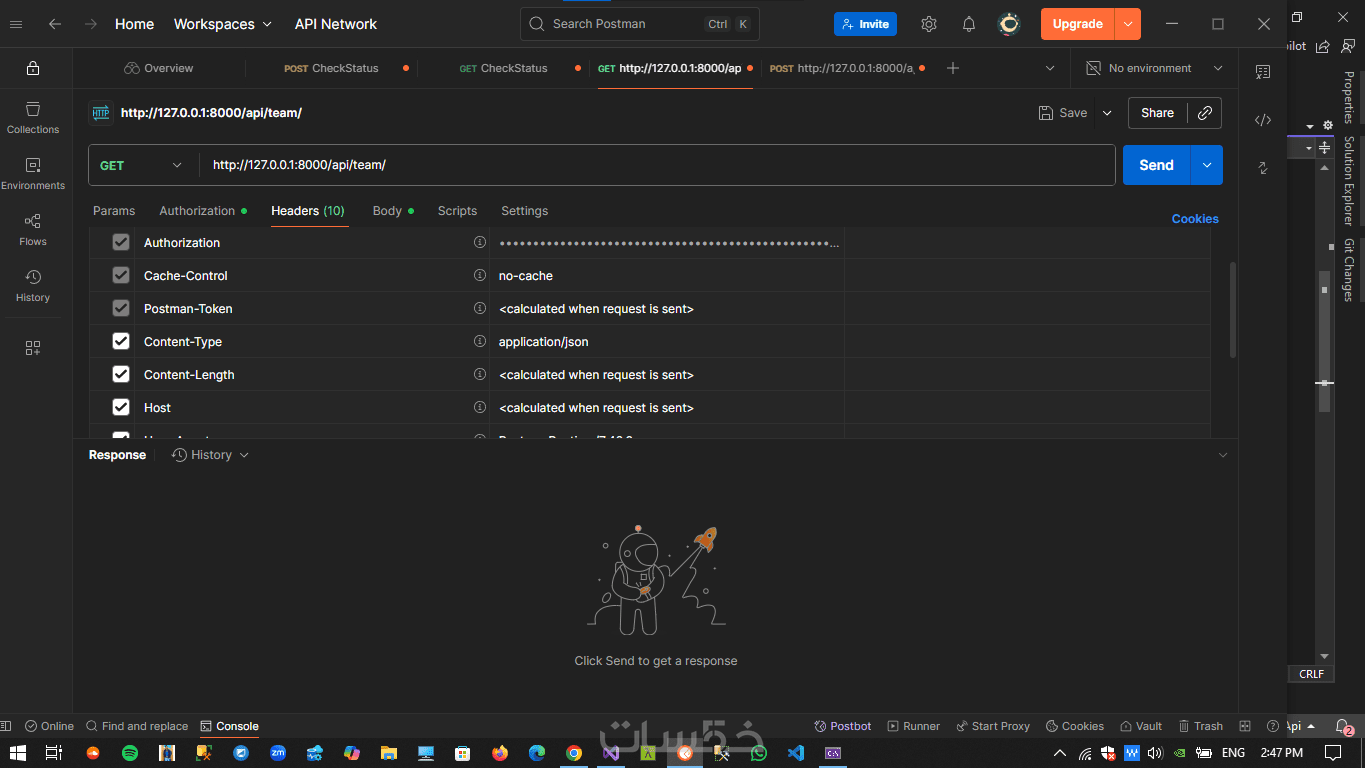Open the new tab with plus icon
Image resolution: width=1365 pixels, height=768 pixels.
[x=953, y=68]
